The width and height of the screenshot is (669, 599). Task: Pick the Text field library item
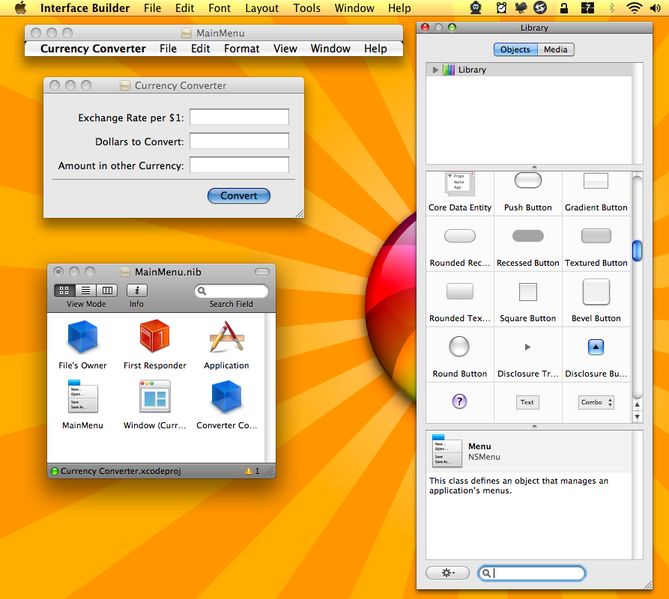tap(527, 402)
